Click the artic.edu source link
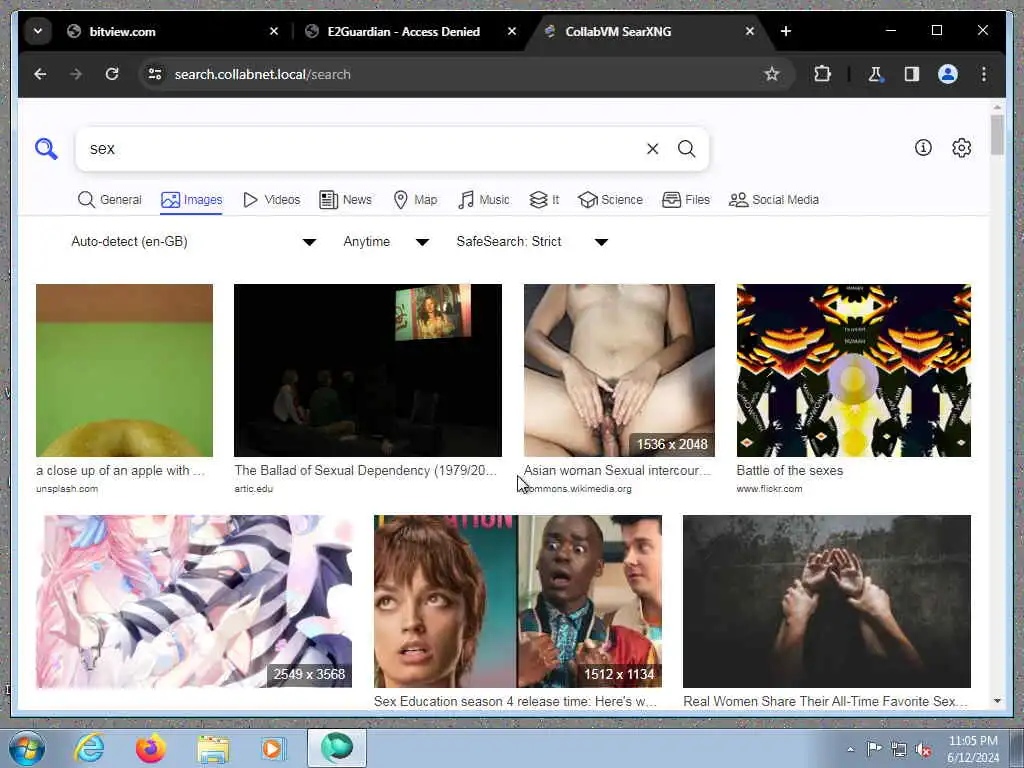 pos(253,488)
